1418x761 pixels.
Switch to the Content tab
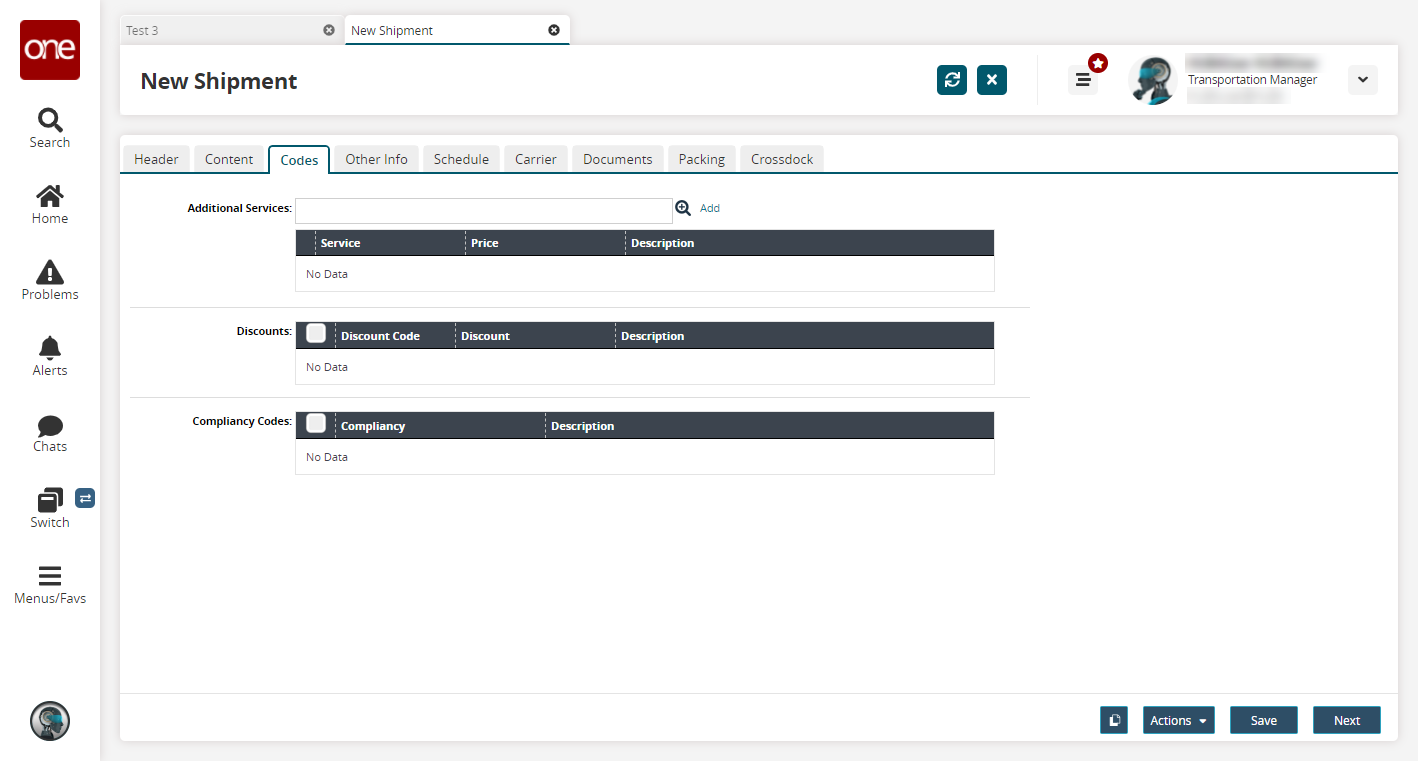229,159
